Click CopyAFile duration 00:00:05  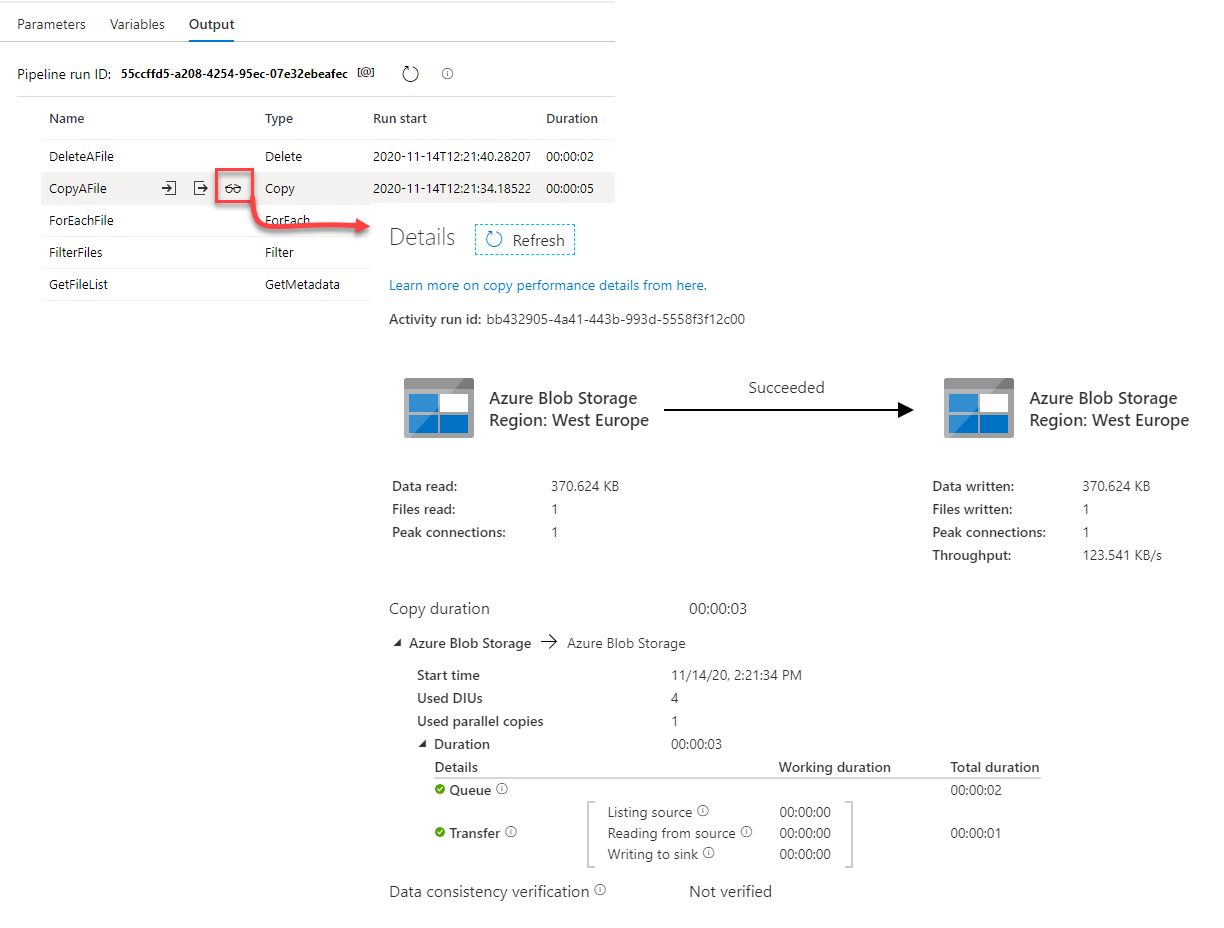570,188
